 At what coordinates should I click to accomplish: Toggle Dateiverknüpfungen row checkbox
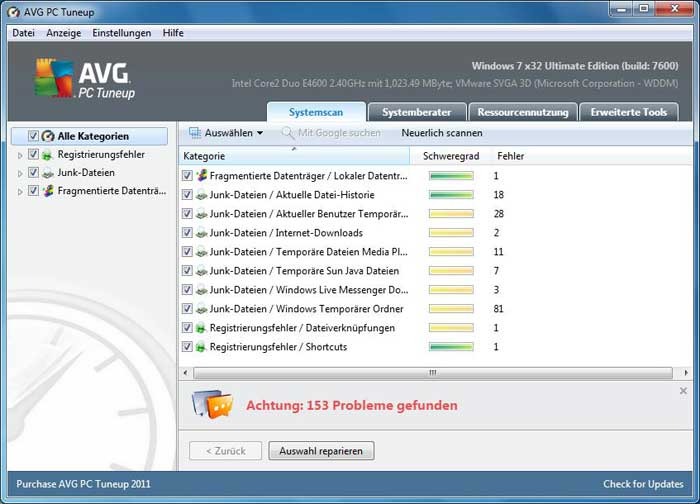click(x=187, y=328)
